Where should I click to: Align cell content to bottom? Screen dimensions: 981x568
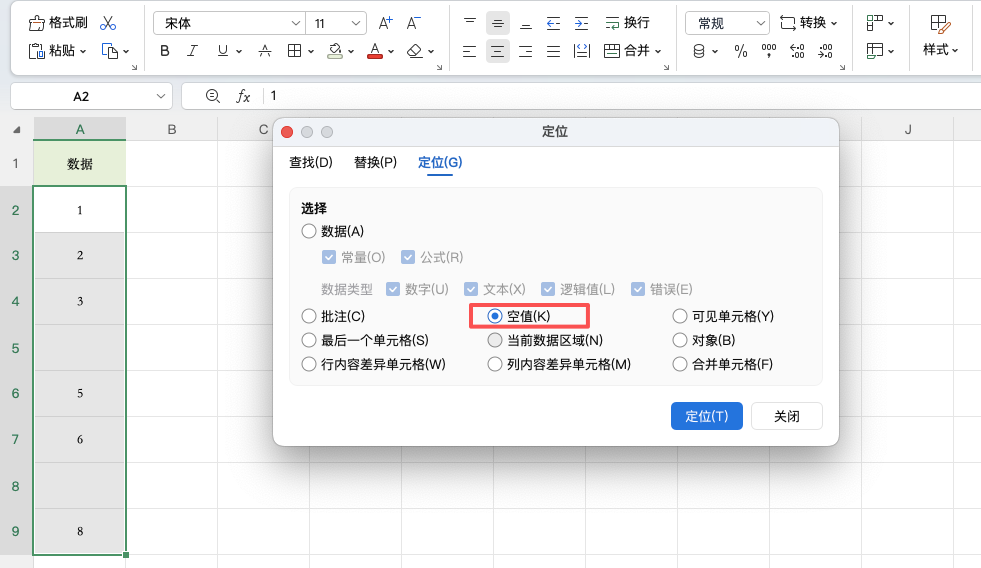pos(526,23)
